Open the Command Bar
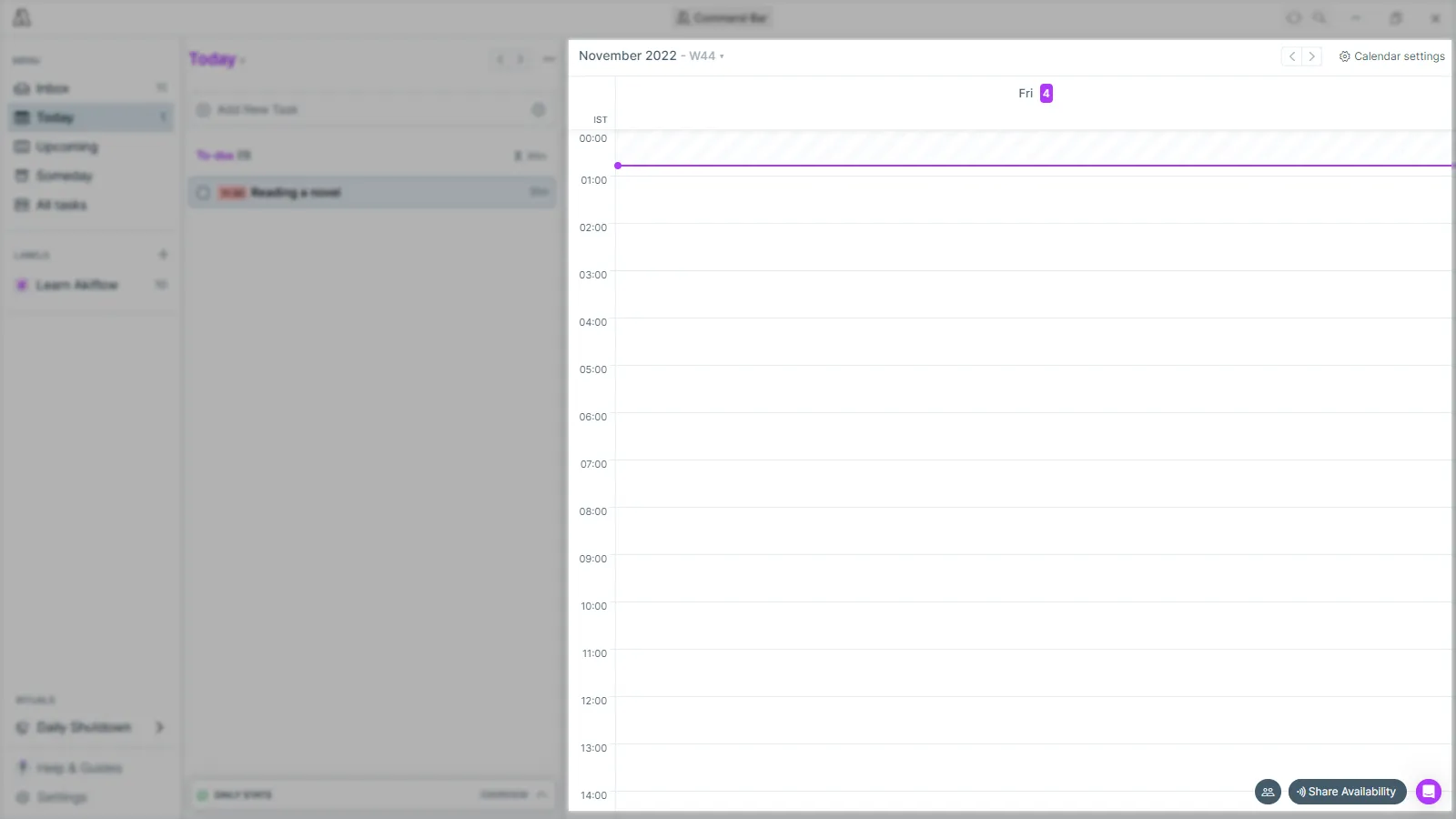This screenshot has height=819, width=1456. [723, 18]
